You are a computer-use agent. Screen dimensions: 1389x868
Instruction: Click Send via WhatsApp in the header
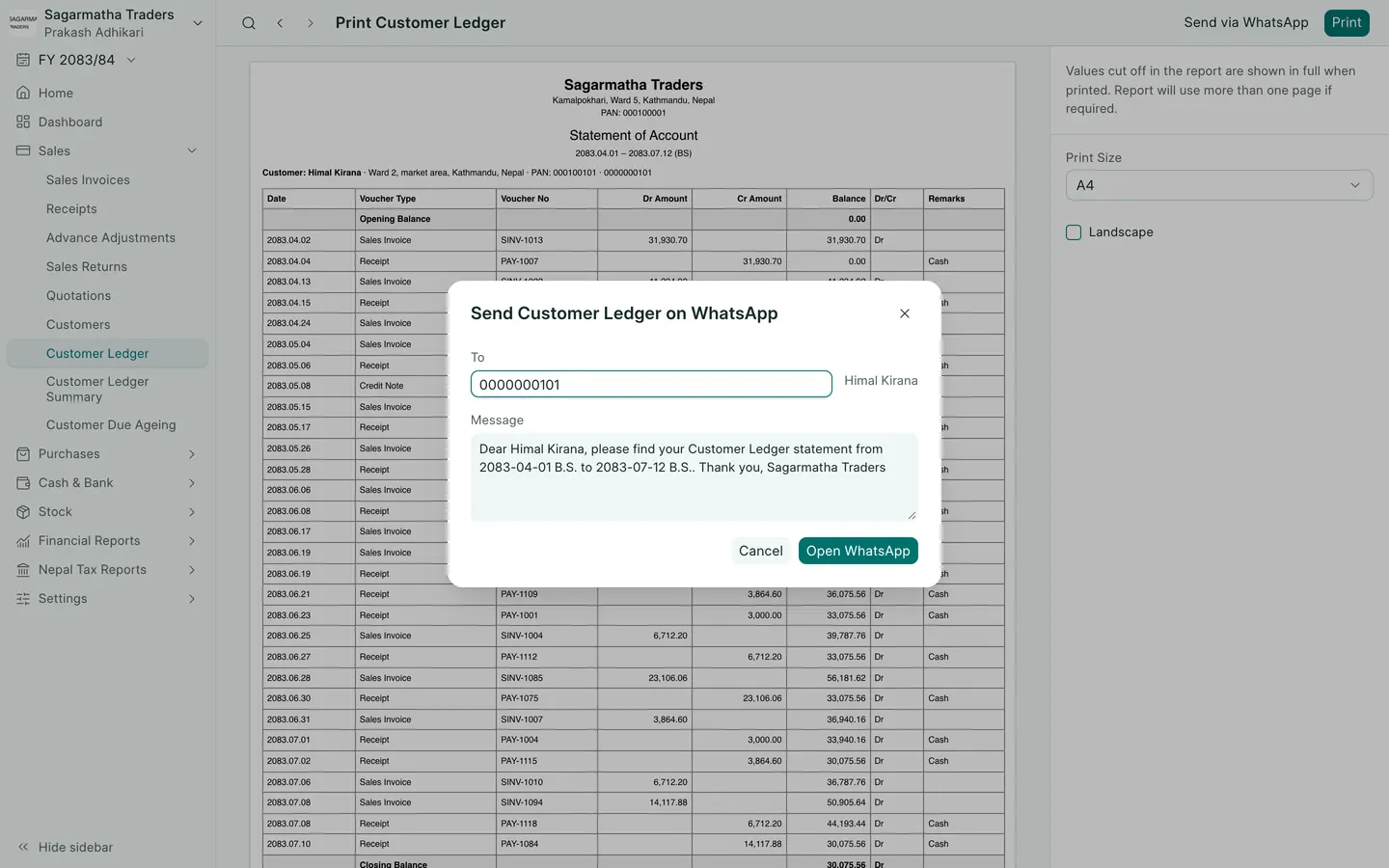(x=1246, y=23)
